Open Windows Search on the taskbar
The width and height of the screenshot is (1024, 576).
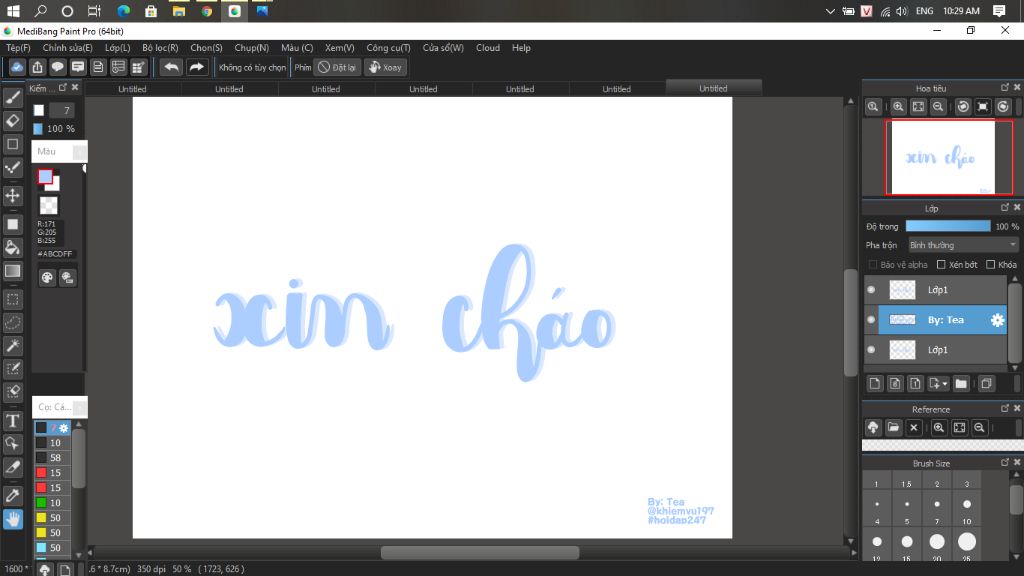tap(40, 10)
